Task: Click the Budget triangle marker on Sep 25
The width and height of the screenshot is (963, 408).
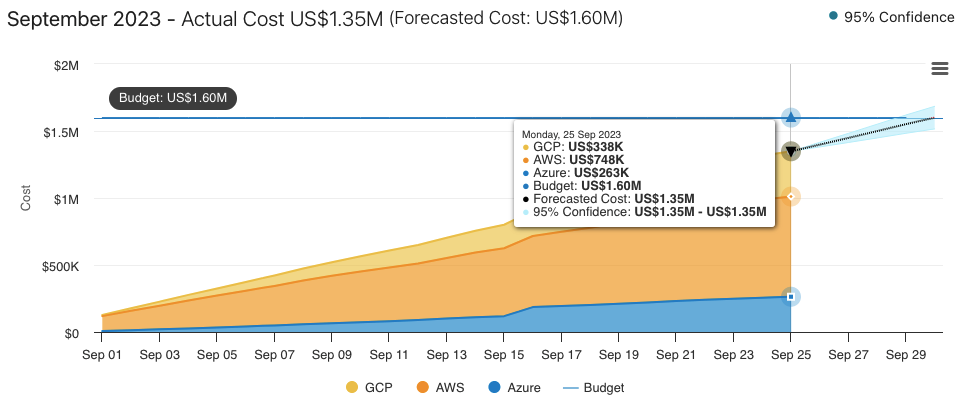Action: click(790, 118)
